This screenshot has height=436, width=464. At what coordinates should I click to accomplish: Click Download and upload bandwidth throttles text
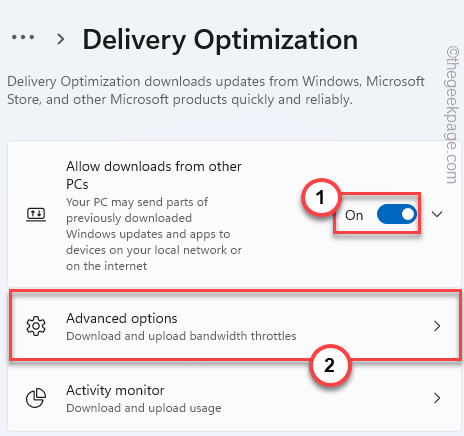(181, 336)
